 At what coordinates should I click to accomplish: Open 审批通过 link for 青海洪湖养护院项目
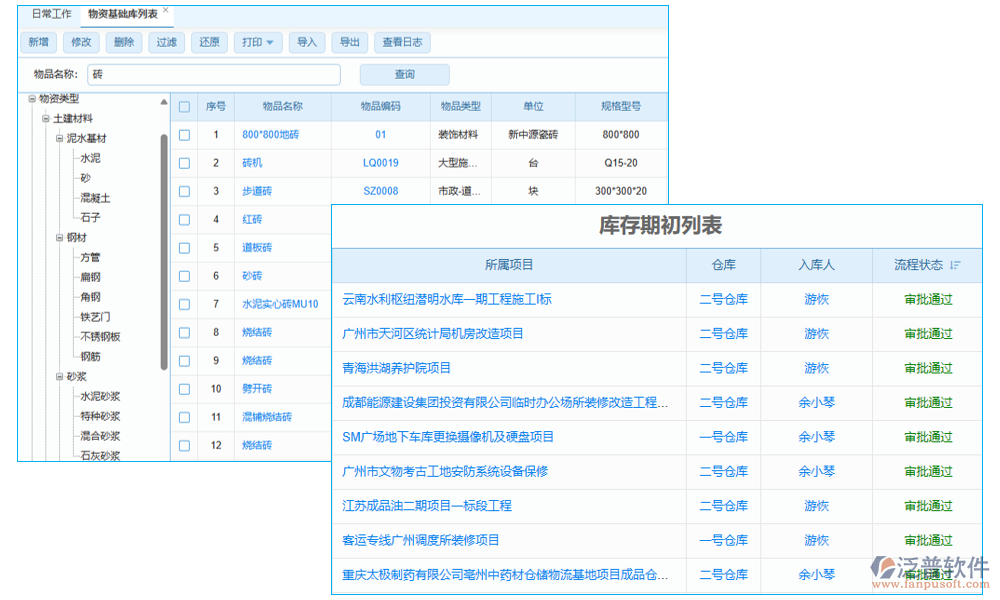point(930,368)
